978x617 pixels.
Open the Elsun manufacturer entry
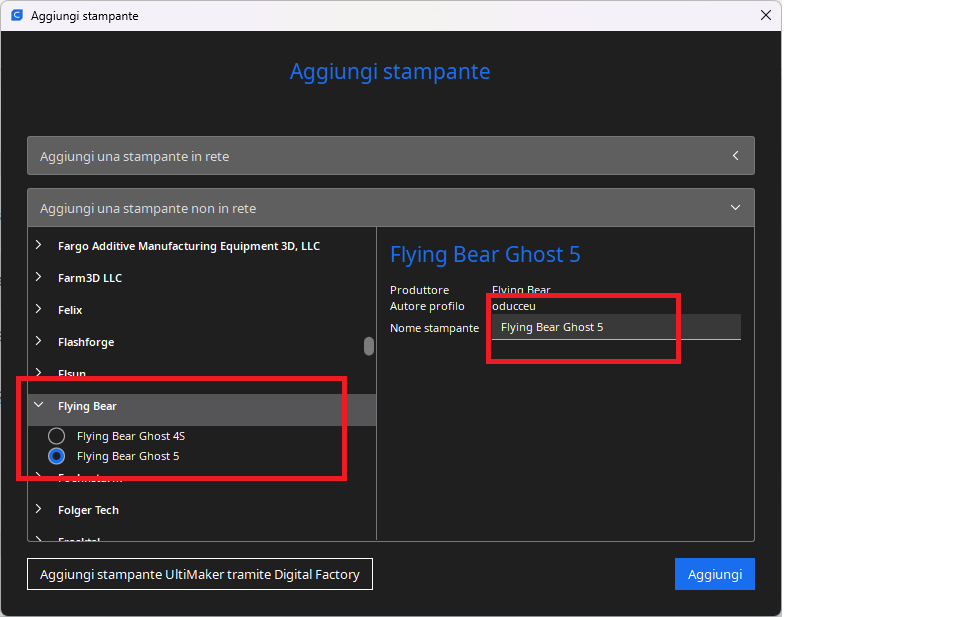[72, 373]
